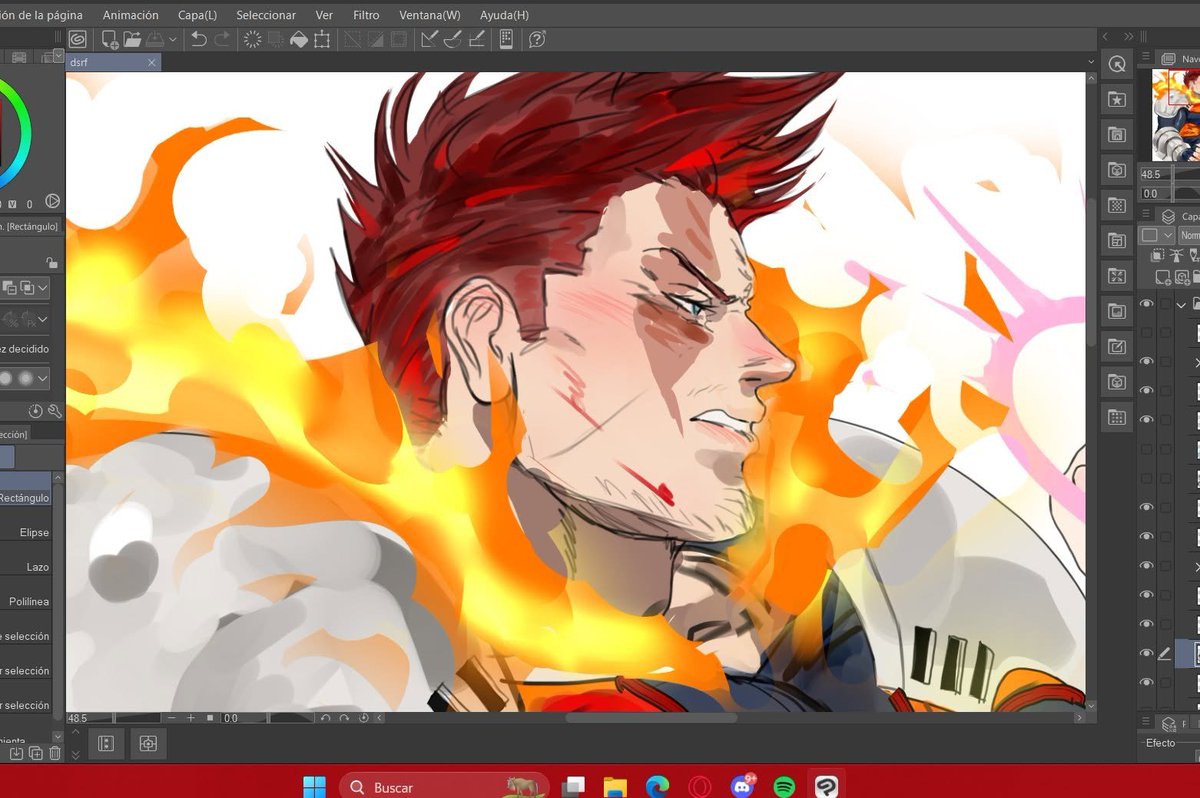Screen dimensions: 1200x798
Task: Open the Clip Studio support help icon
Action: (537, 39)
